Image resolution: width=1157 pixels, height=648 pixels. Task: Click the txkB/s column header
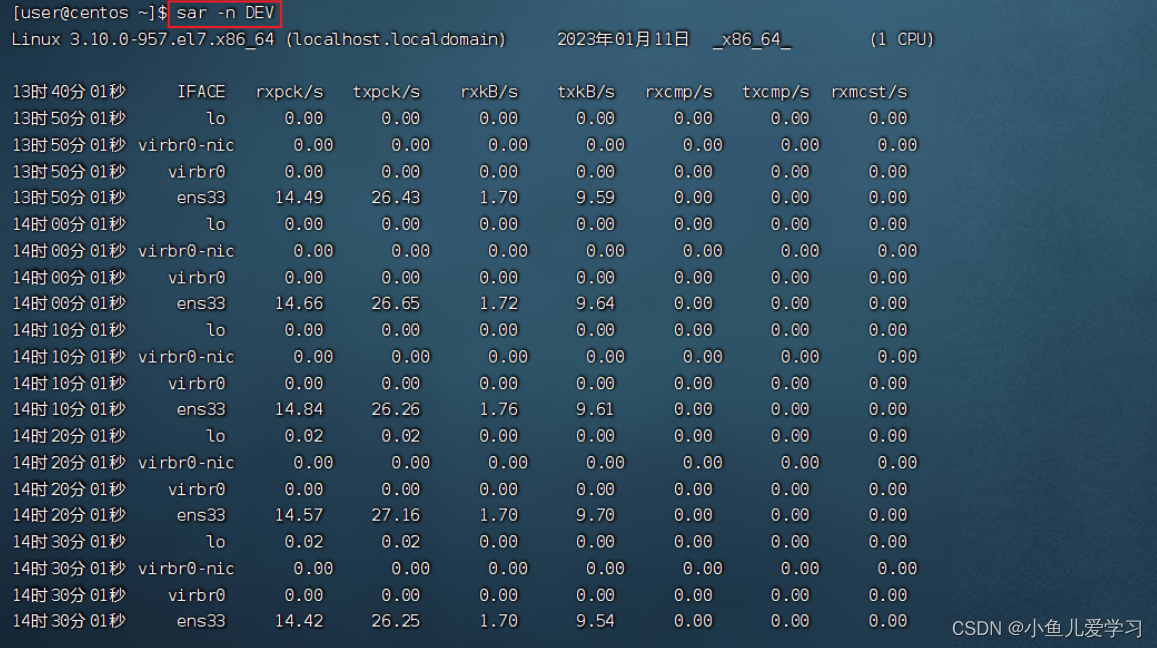point(586,92)
